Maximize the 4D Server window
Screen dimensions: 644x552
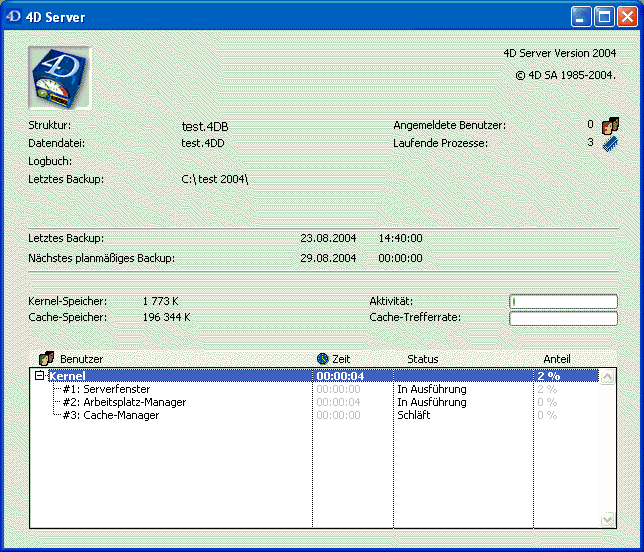click(x=604, y=17)
